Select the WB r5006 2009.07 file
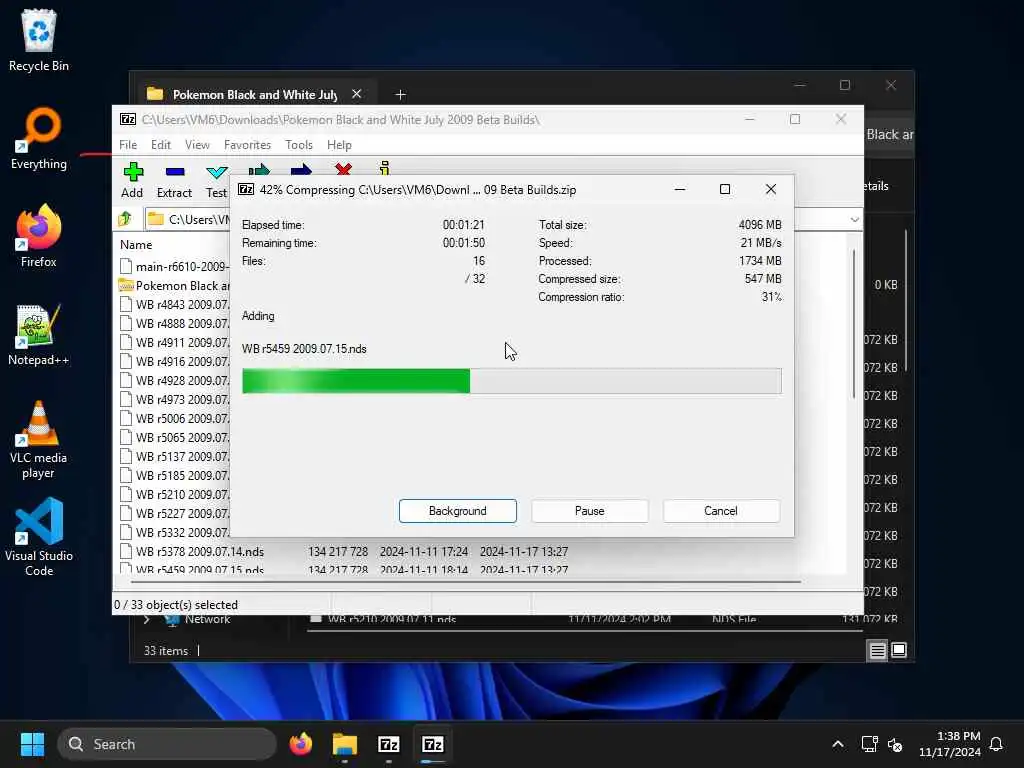The height and width of the screenshot is (768, 1024). pos(174,418)
